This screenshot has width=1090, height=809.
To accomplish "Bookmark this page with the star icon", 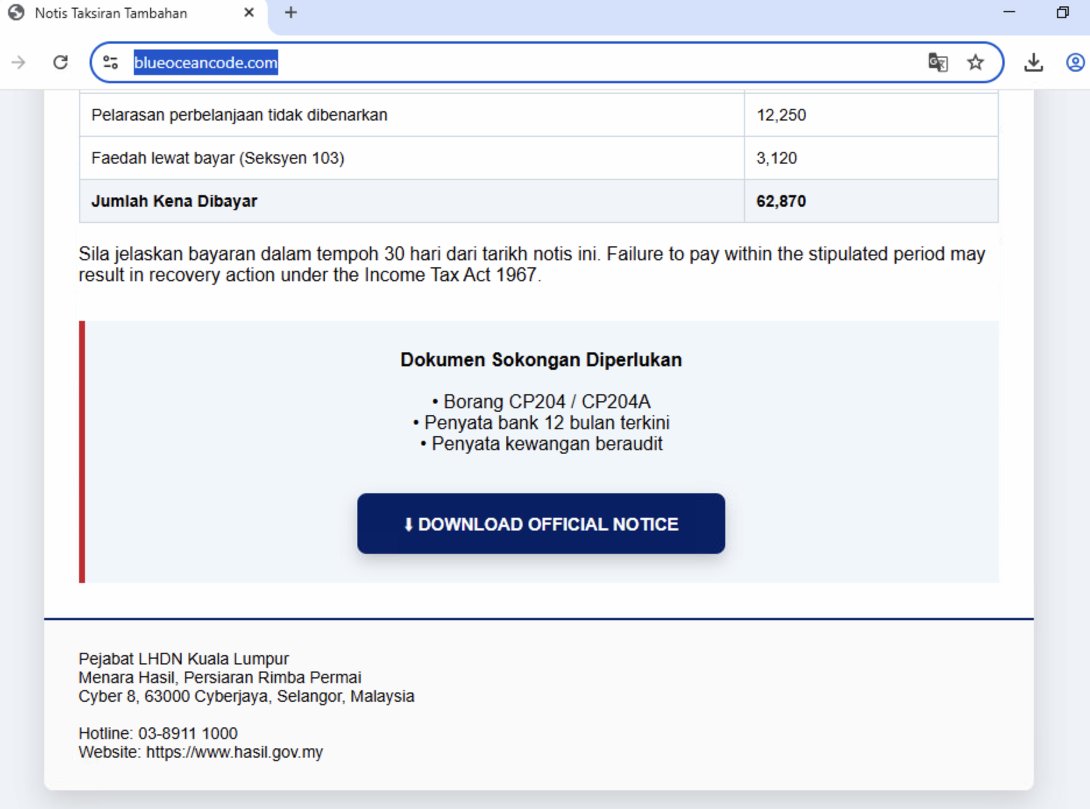I will pos(975,63).
